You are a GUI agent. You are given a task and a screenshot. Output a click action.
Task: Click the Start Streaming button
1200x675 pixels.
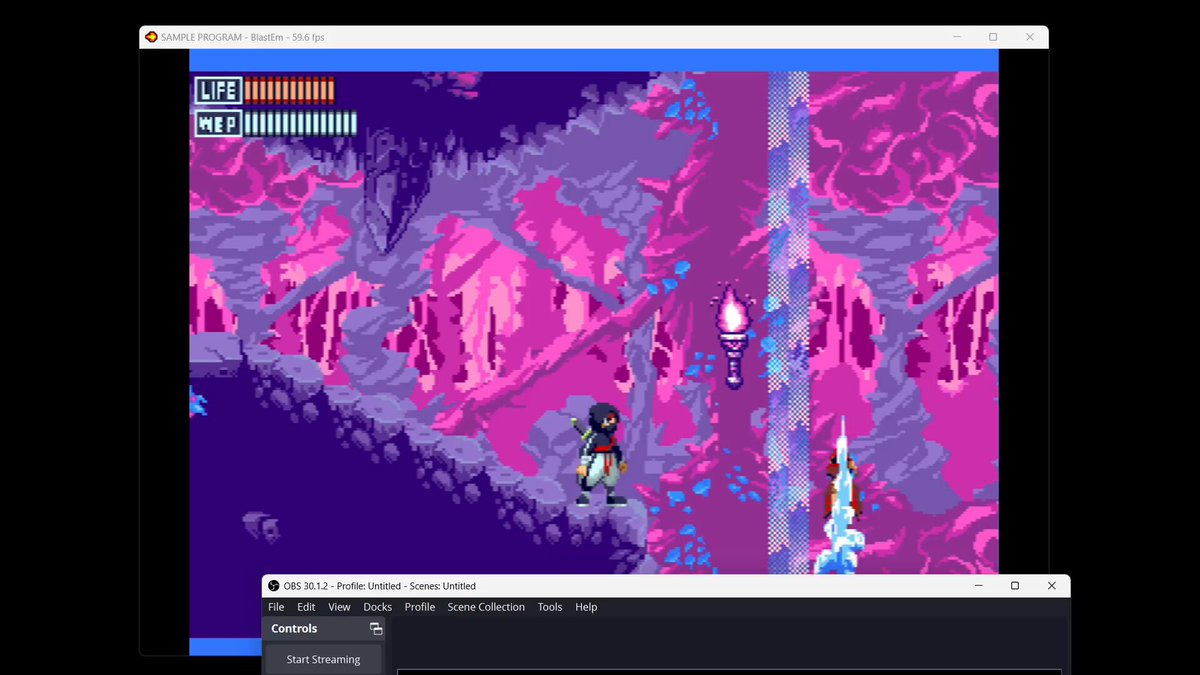(323, 660)
